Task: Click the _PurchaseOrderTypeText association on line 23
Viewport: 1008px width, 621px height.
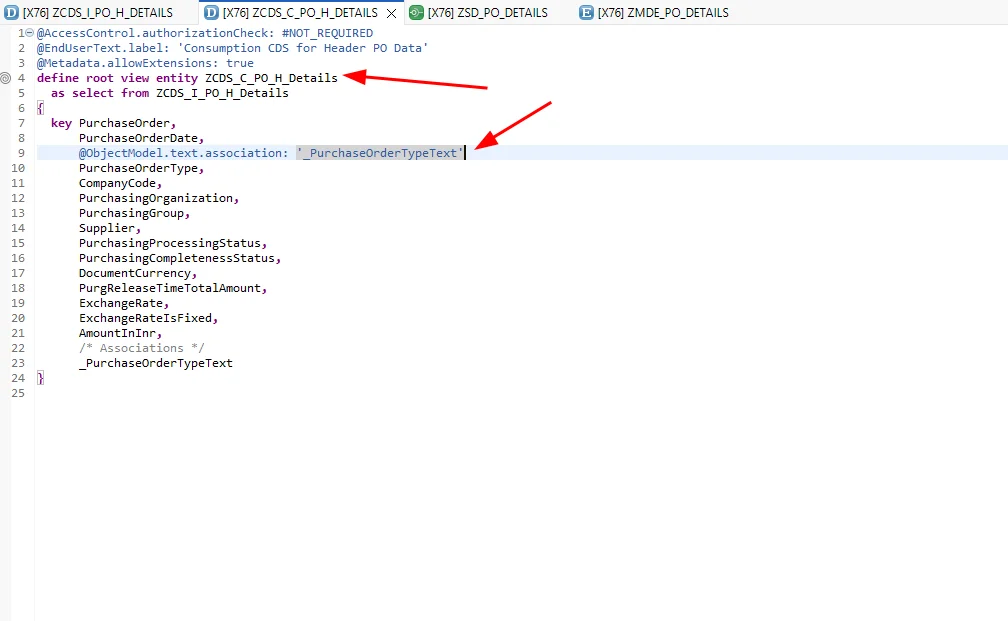Action: pos(156,363)
